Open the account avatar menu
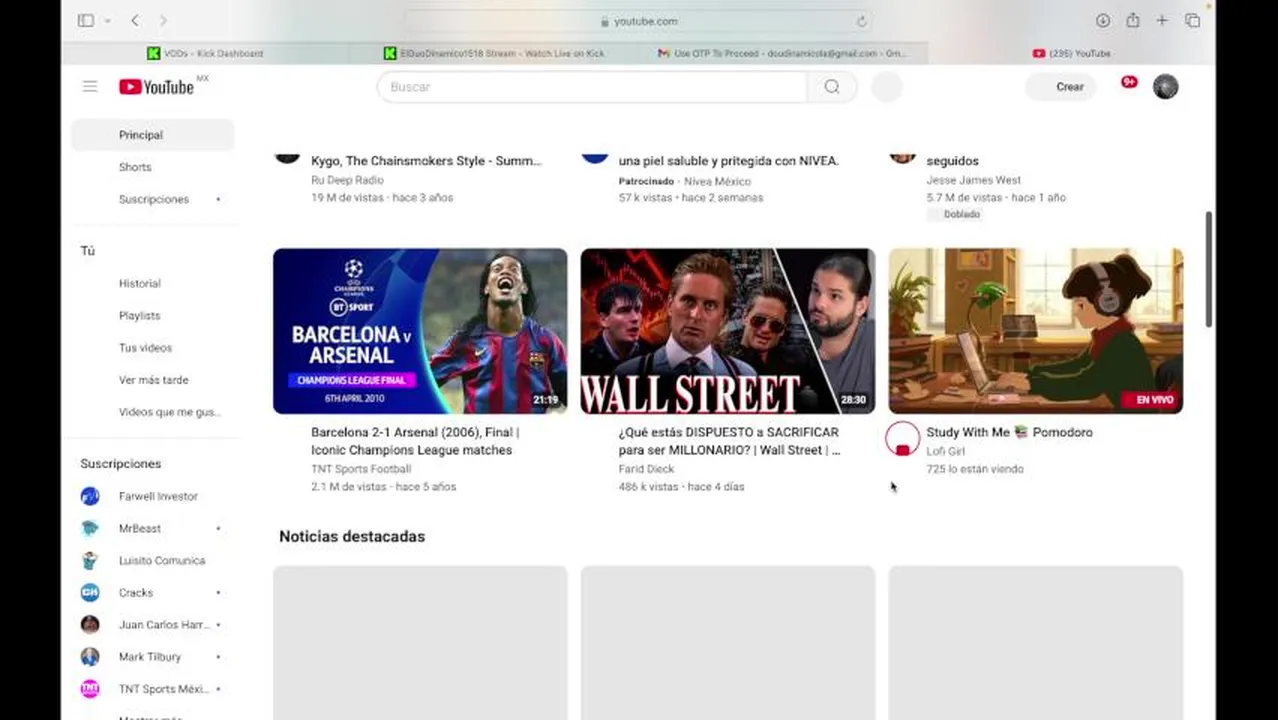The image size is (1278, 720). click(x=1165, y=87)
